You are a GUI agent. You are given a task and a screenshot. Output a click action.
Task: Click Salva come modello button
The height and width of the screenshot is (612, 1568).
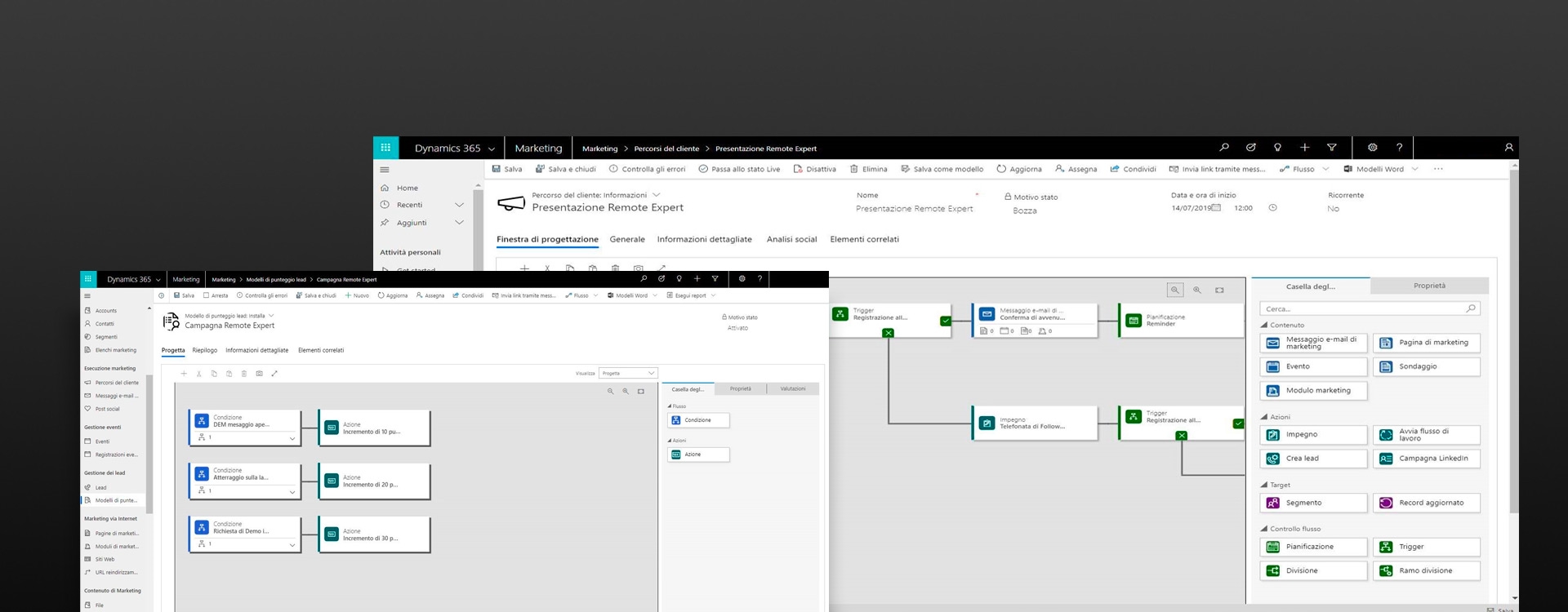click(x=942, y=169)
